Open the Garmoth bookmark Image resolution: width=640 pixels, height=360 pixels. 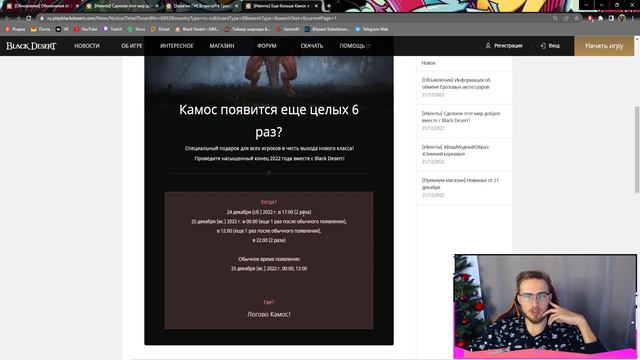tap(288, 29)
